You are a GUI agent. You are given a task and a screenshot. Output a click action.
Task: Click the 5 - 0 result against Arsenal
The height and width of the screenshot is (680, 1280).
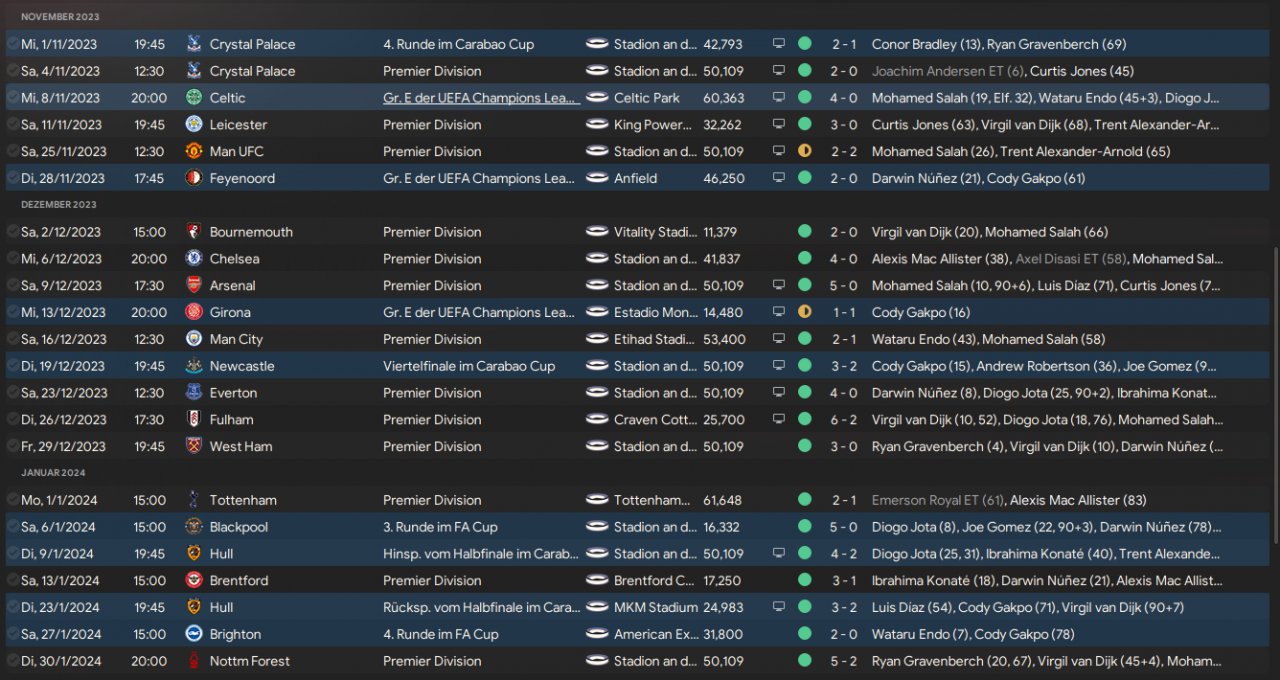844,286
